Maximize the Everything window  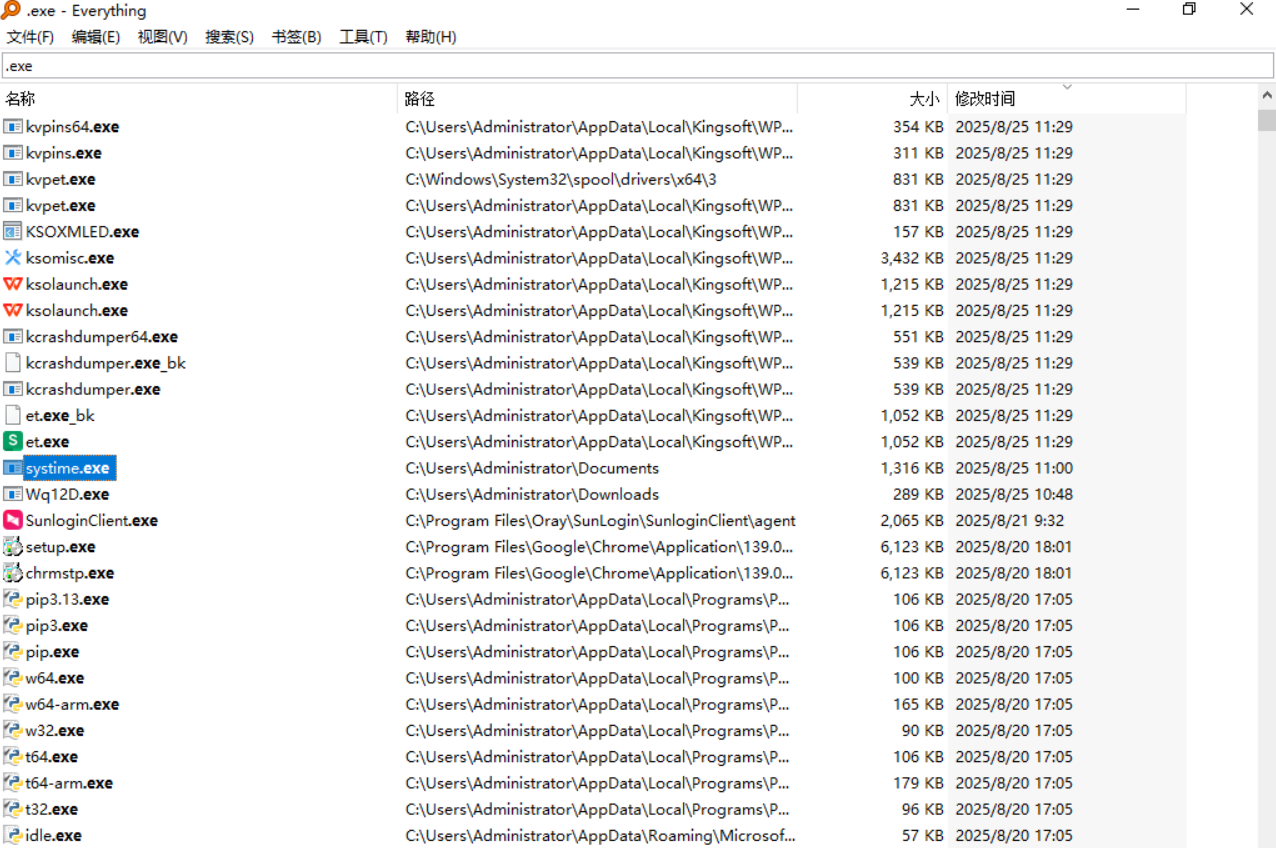click(1189, 10)
